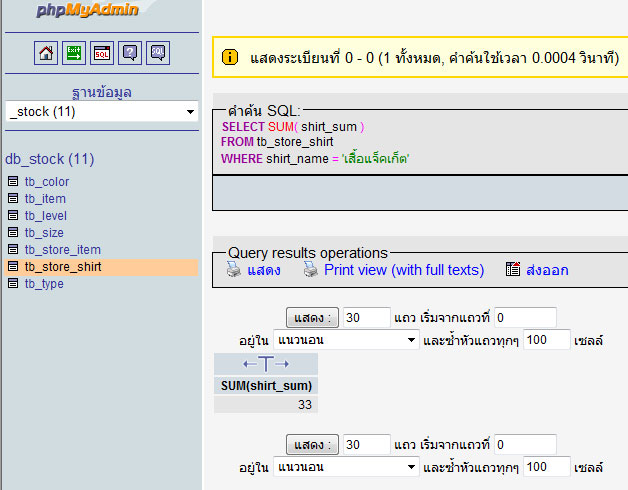The width and height of the screenshot is (628, 490).
Task: Click the table icon beside tb_store_item
Action: [x=13, y=249]
